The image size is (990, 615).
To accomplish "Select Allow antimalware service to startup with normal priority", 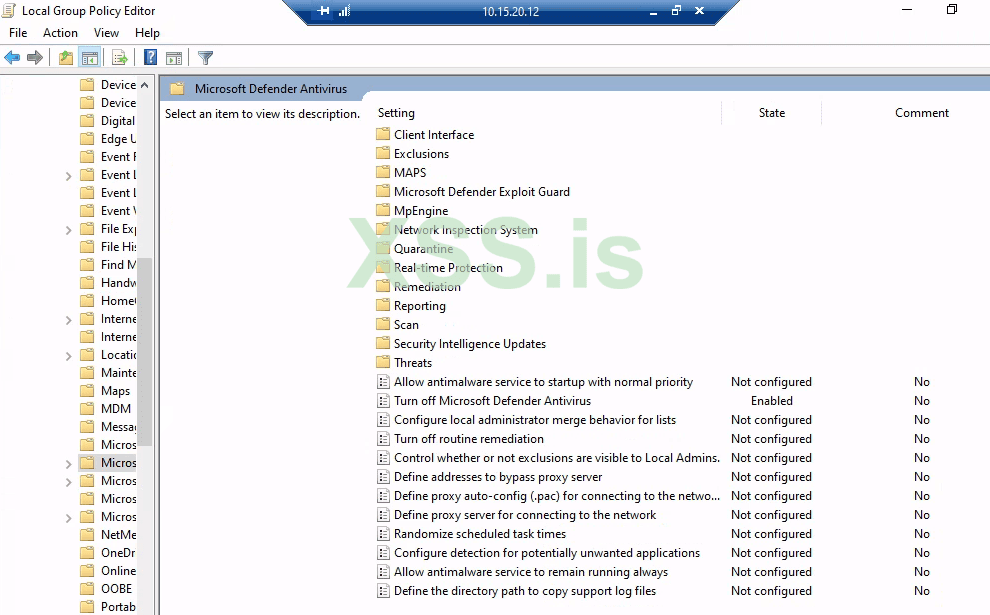I will point(543,382).
